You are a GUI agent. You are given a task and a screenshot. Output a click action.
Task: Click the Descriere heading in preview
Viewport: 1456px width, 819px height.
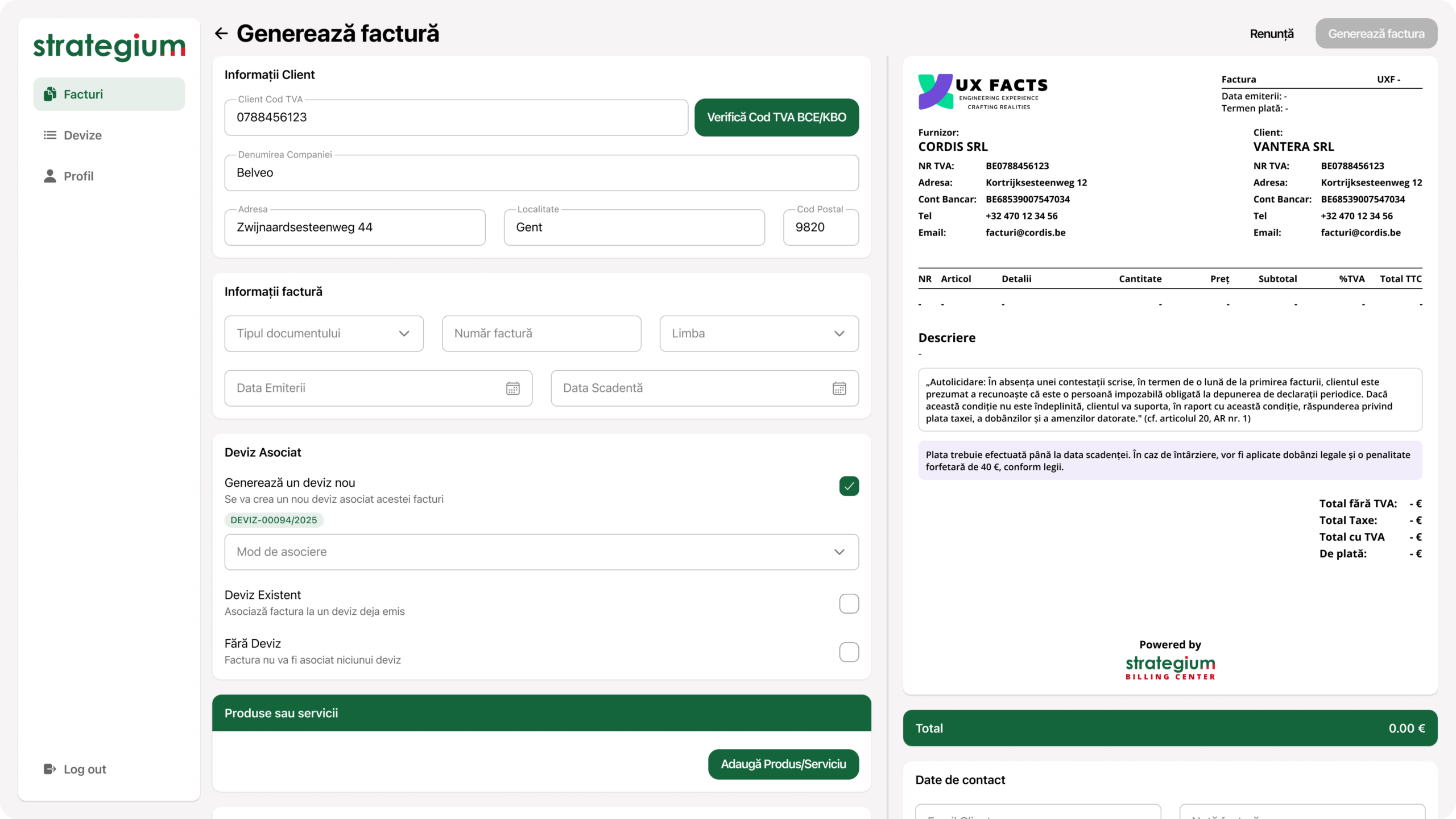tap(946, 338)
